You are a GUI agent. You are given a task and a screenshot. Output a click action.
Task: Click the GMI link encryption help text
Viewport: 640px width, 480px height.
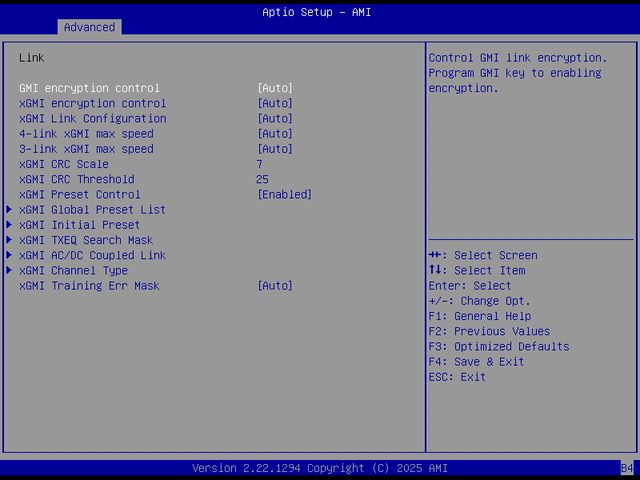(518, 73)
